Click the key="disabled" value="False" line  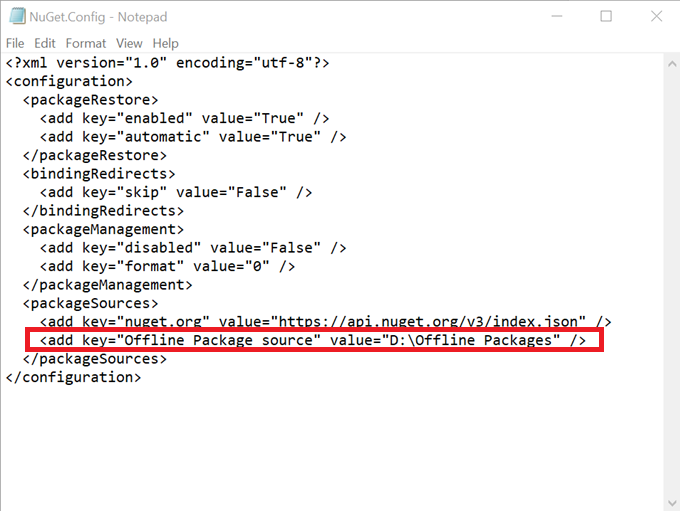pyautogui.click(x=193, y=248)
